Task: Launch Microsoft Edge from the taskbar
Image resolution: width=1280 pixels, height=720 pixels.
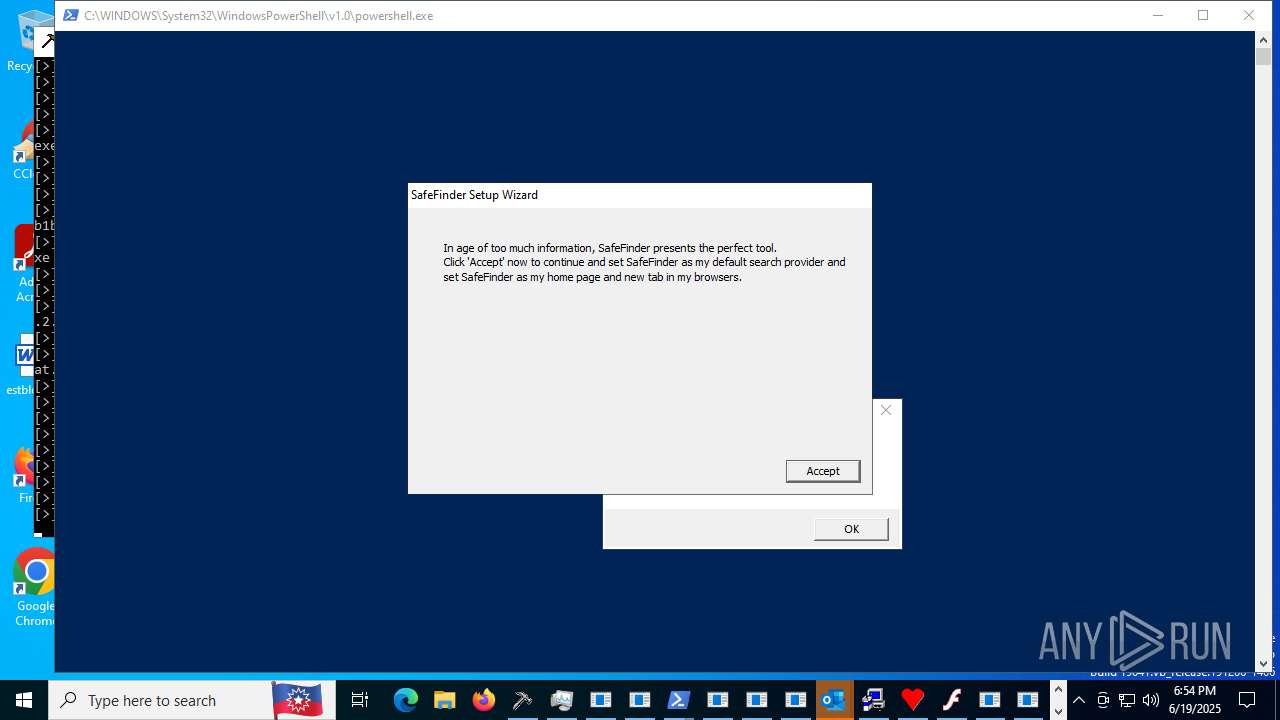Action: pos(405,700)
